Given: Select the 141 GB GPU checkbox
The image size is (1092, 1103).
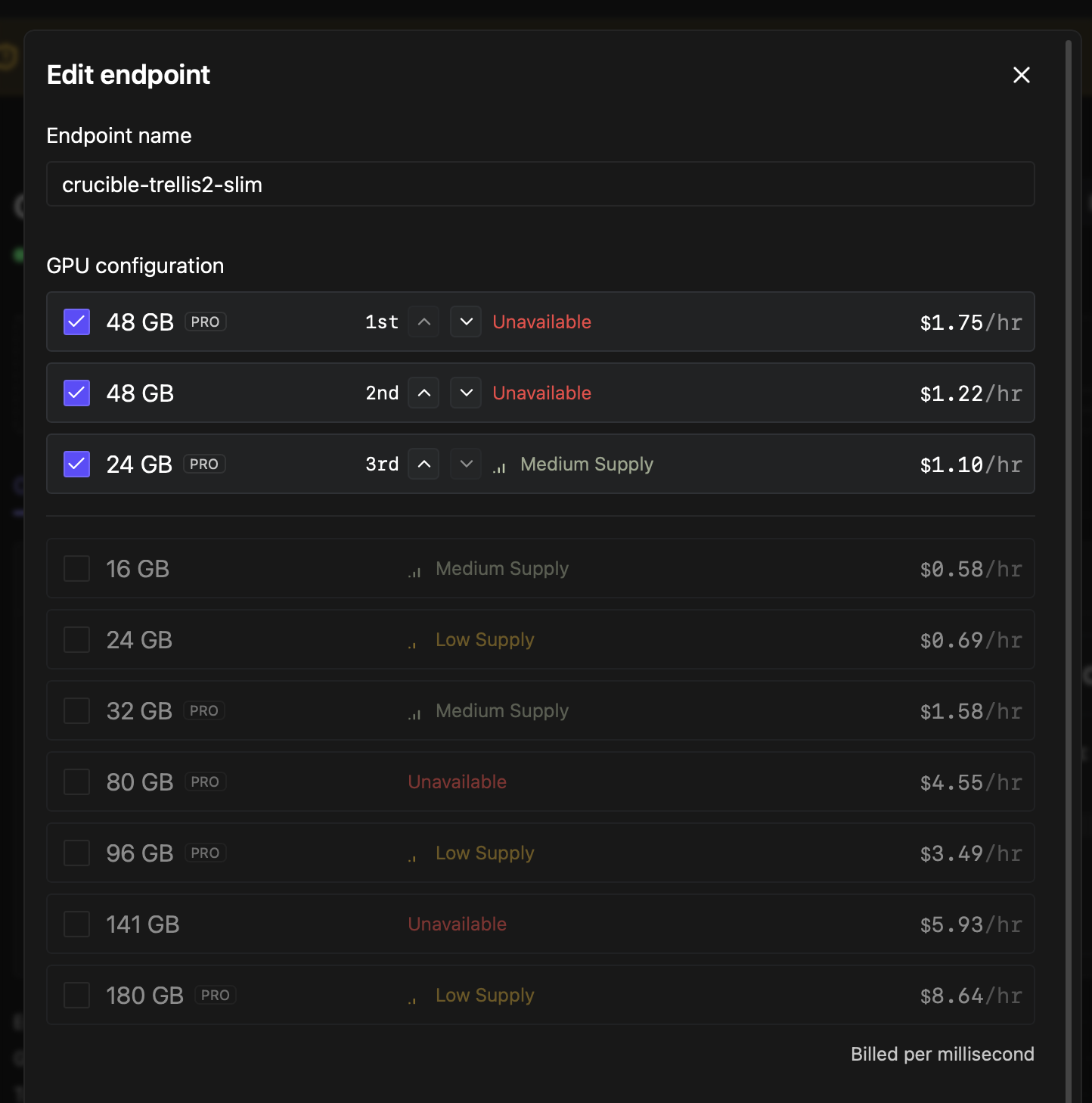Looking at the screenshot, I should coord(76,924).
